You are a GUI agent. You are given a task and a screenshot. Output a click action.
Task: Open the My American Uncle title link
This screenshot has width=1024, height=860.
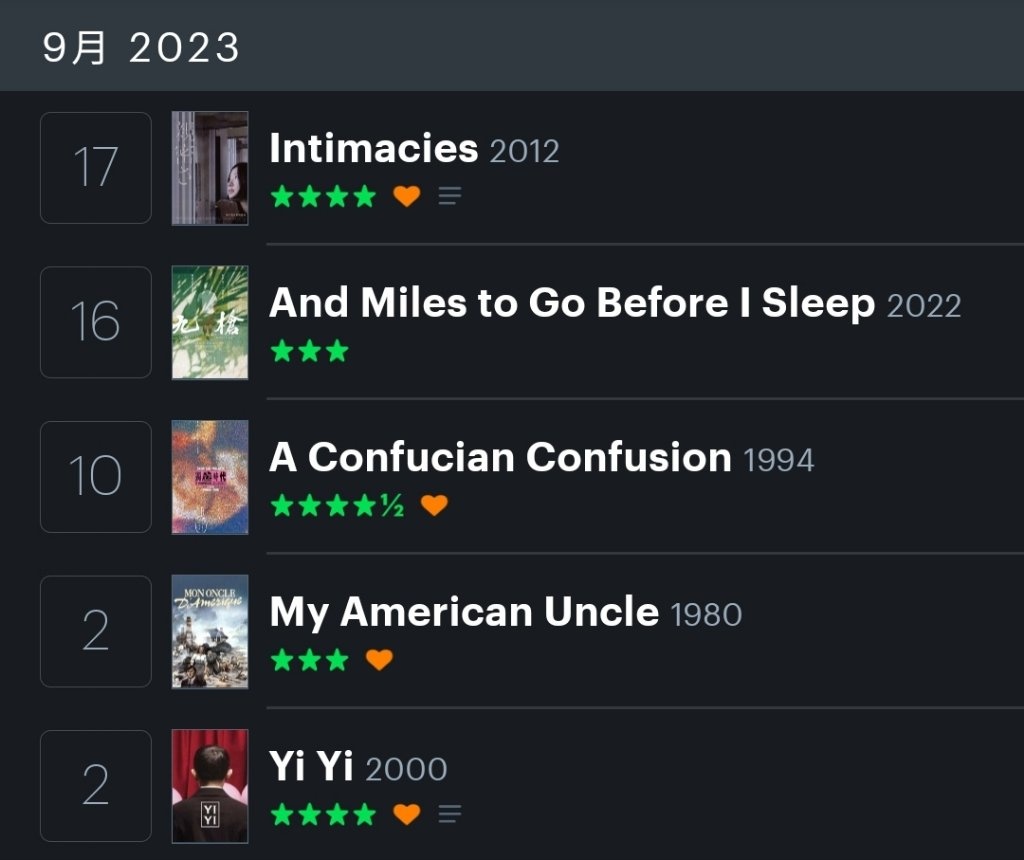pyautogui.click(x=464, y=613)
